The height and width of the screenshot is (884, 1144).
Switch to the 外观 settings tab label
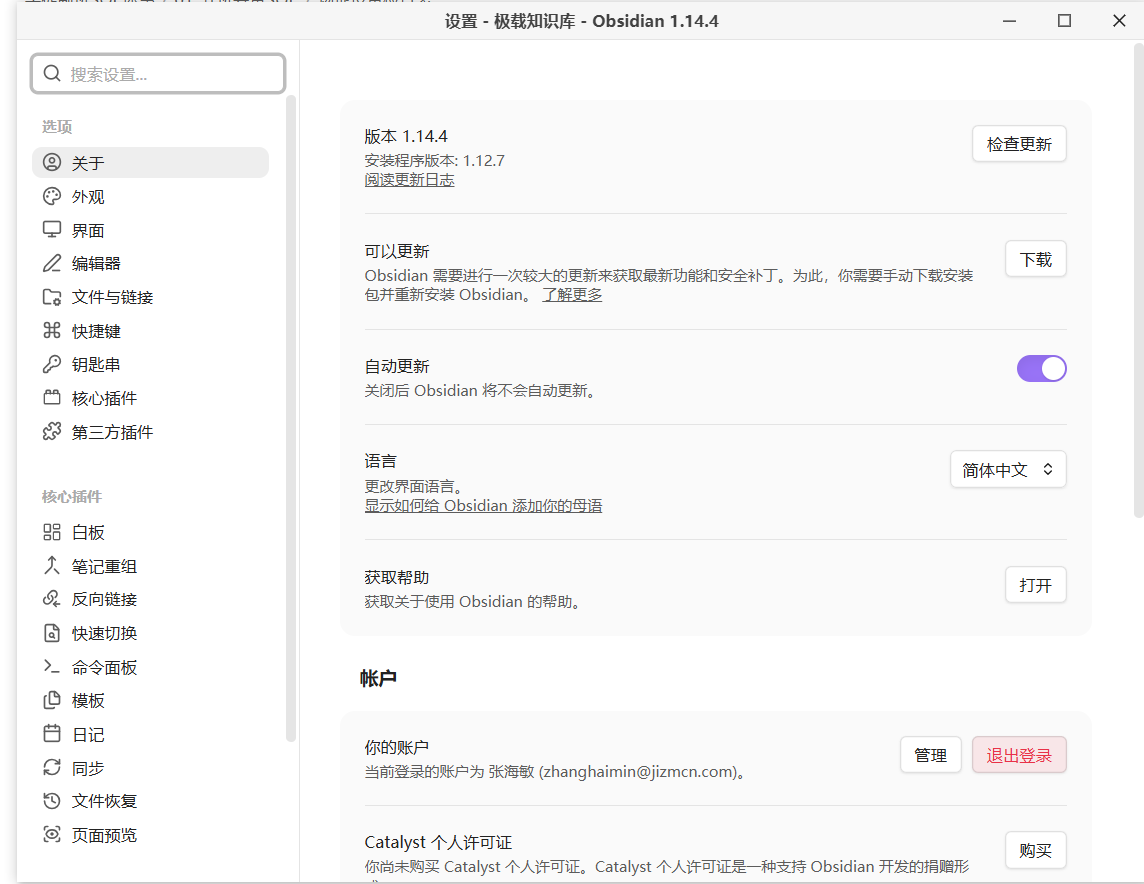click(x=88, y=196)
